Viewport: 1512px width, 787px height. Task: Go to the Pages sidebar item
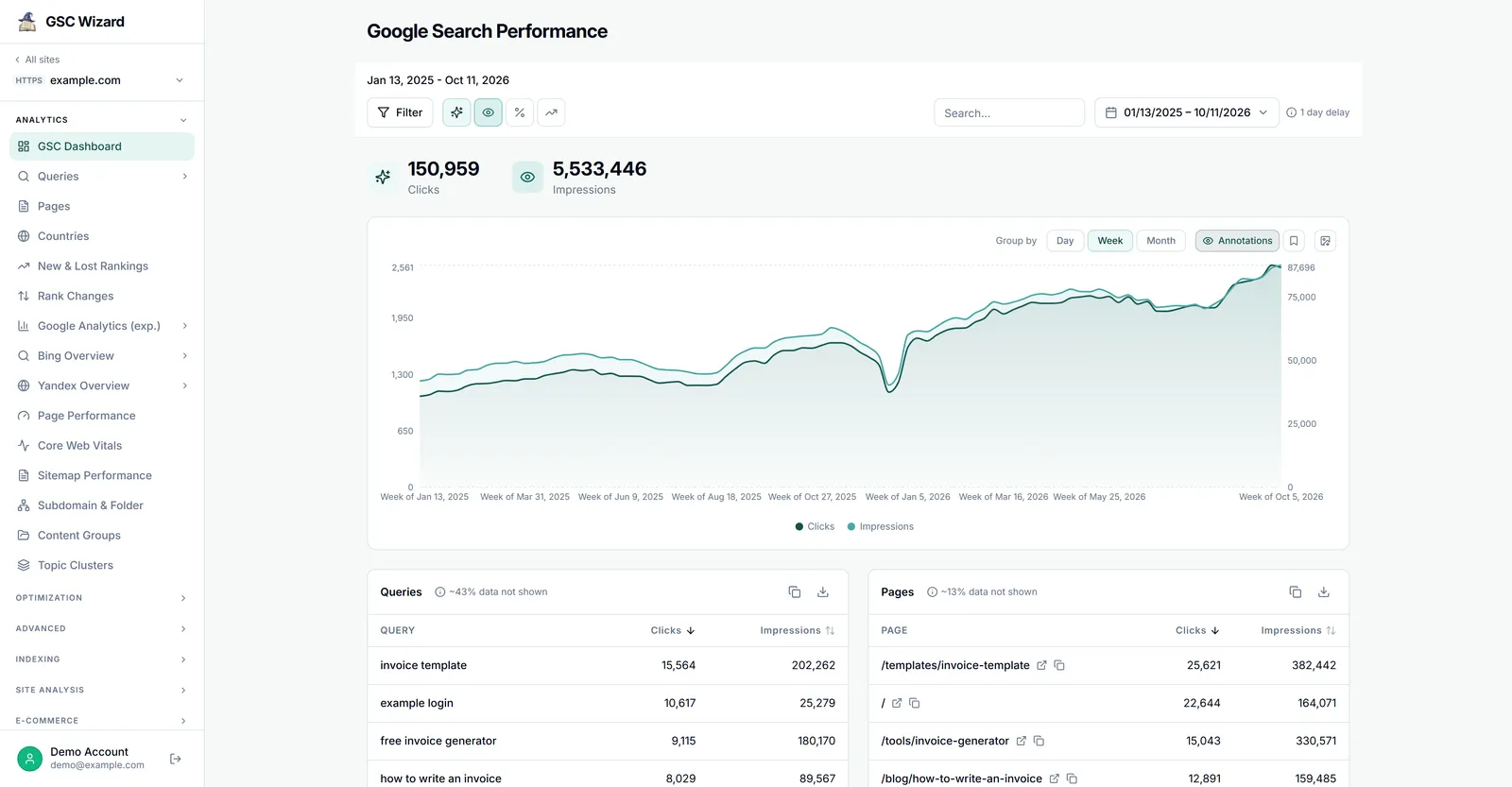point(102,206)
